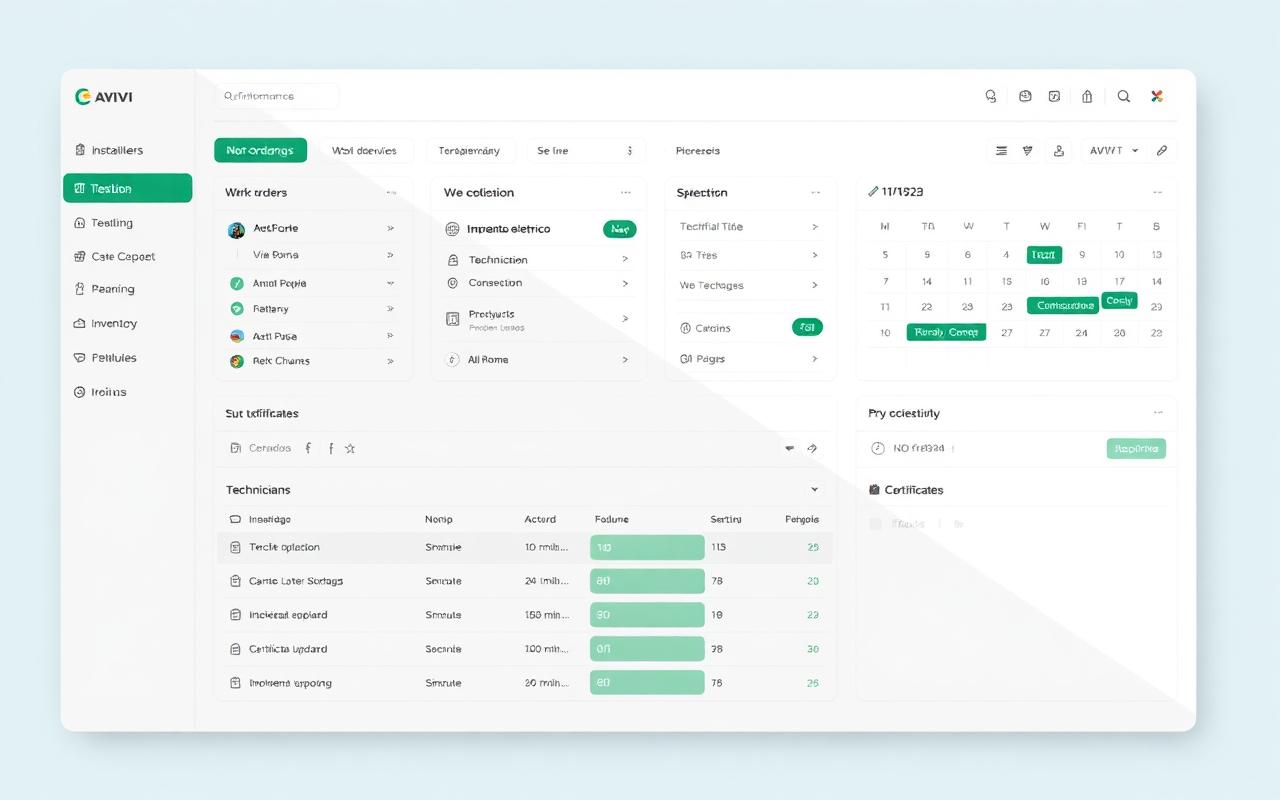
Task: Click the green button in Pry ociestinly panel
Action: [1136, 449]
